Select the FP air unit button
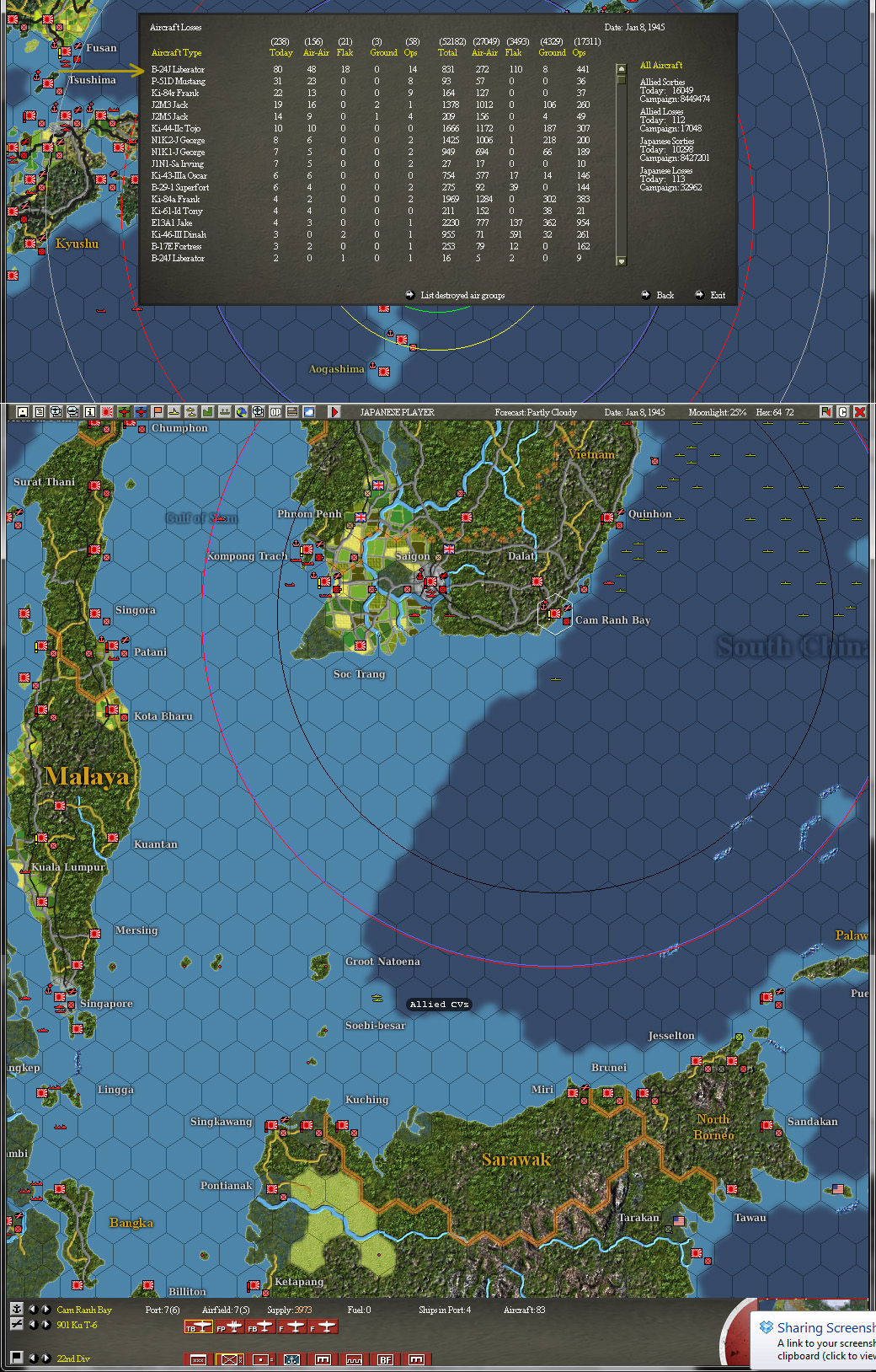This screenshot has width=876, height=1372. tap(229, 1326)
